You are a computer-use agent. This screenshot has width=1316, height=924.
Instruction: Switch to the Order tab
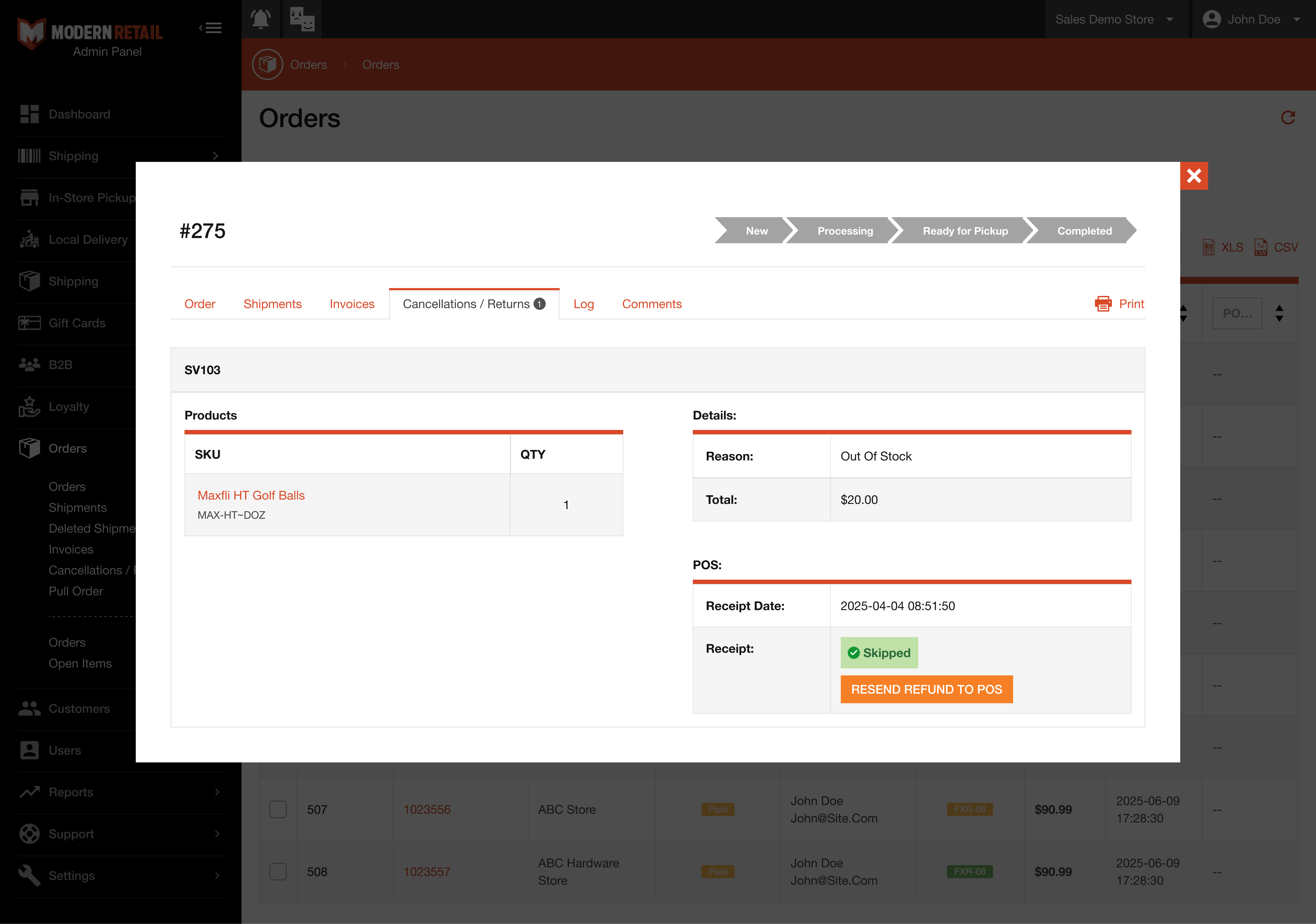(x=200, y=304)
